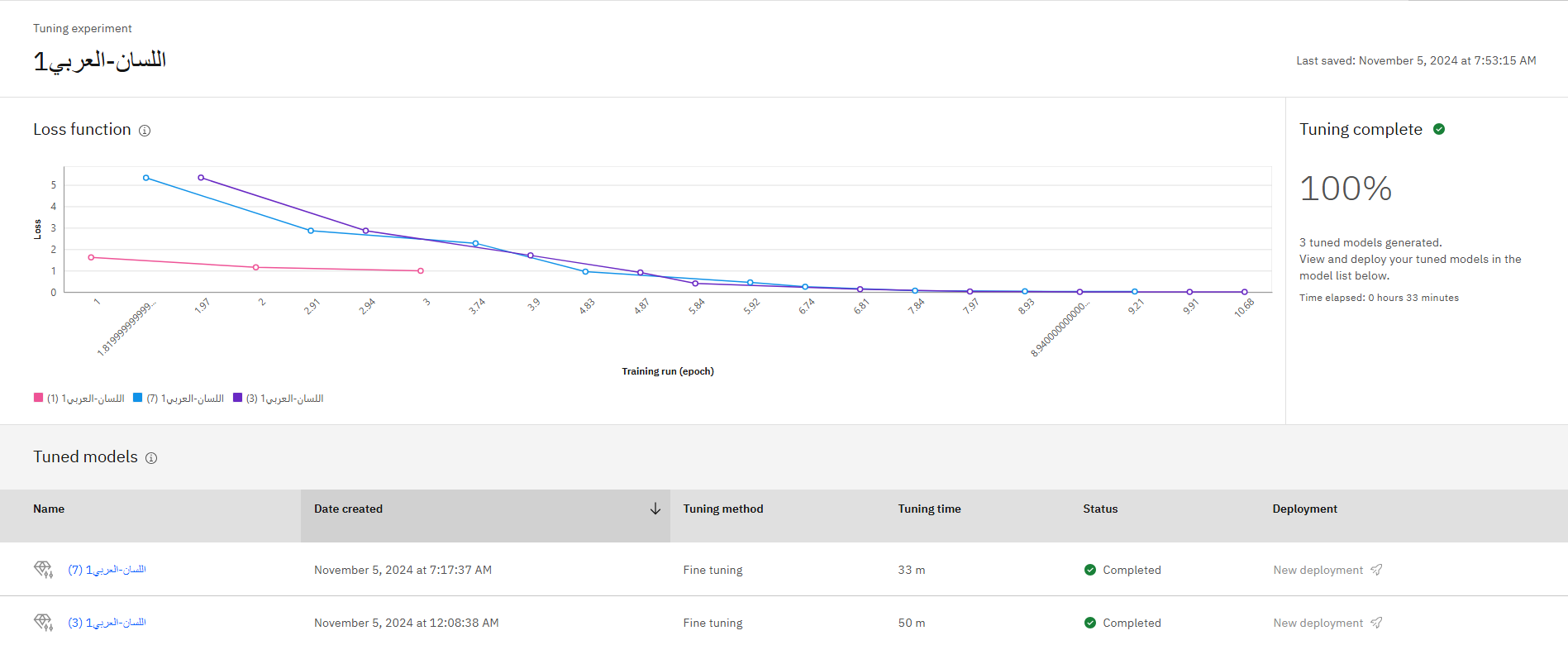Viewport: 1568px width, 645px height.
Task: Click 'Fine tuning' in the 50 m row
Action: (x=713, y=623)
